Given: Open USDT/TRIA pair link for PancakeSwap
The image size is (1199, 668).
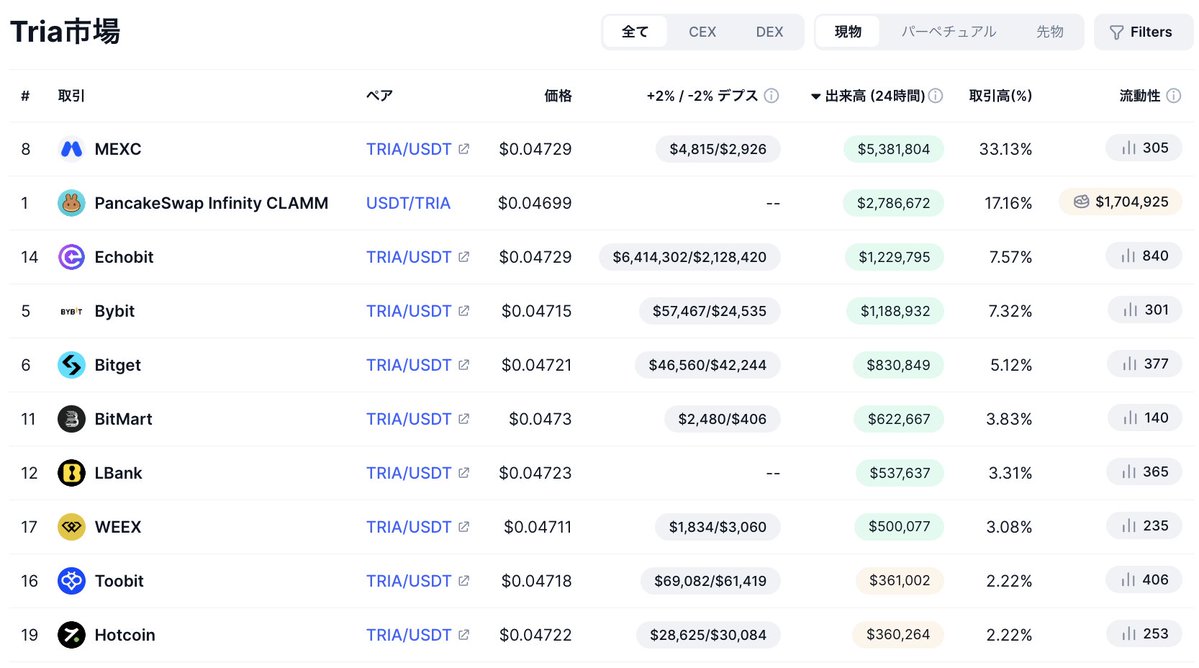Looking at the screenshot, I should click(x=408, y=203).
